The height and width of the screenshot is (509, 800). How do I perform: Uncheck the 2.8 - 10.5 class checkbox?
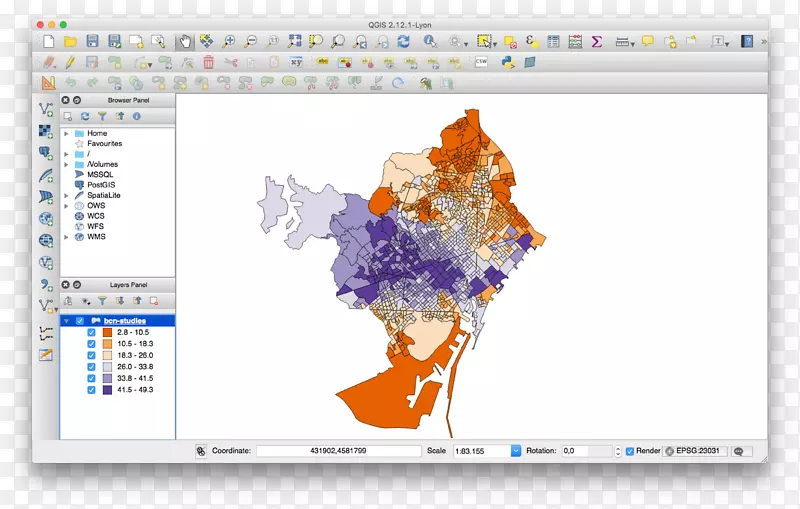pos(92,333)
